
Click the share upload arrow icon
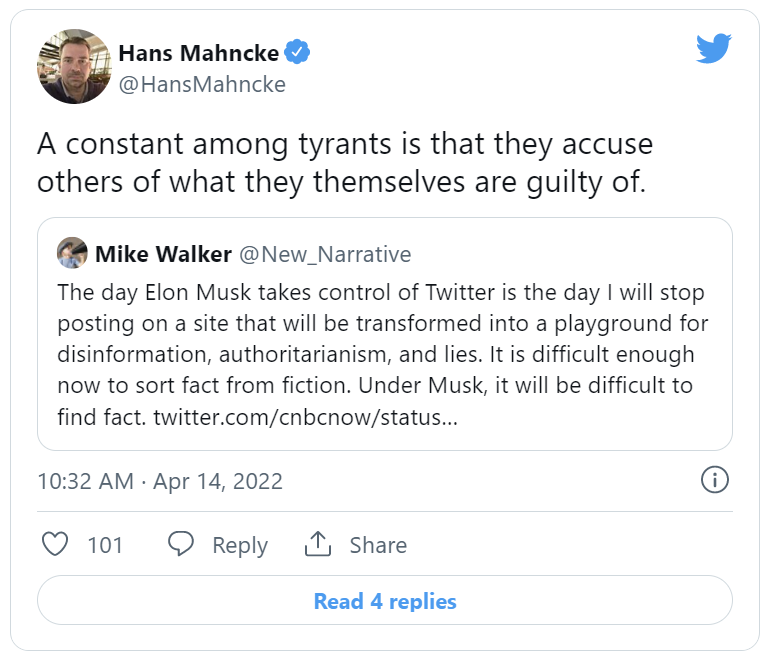pyautogui.click(x=317, y=545)
